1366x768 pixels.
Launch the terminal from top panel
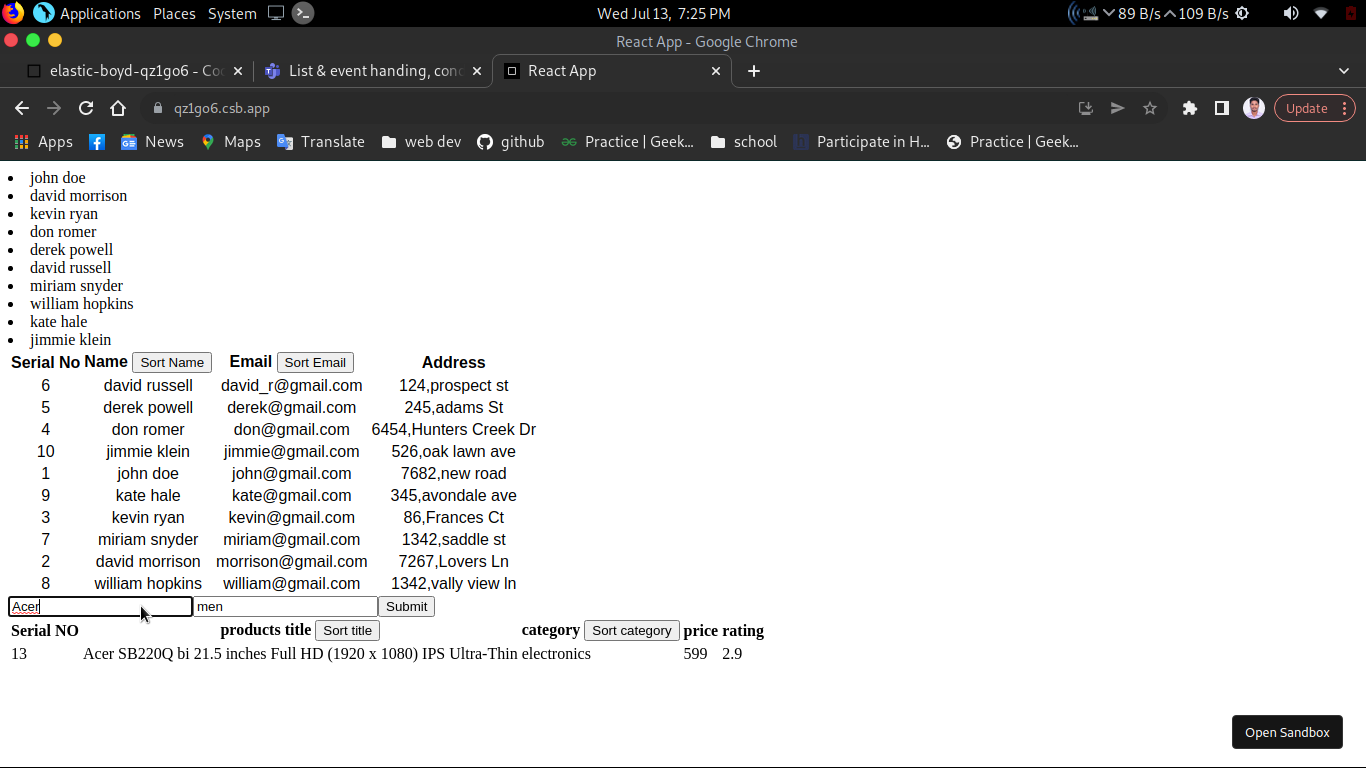[303, 13]
